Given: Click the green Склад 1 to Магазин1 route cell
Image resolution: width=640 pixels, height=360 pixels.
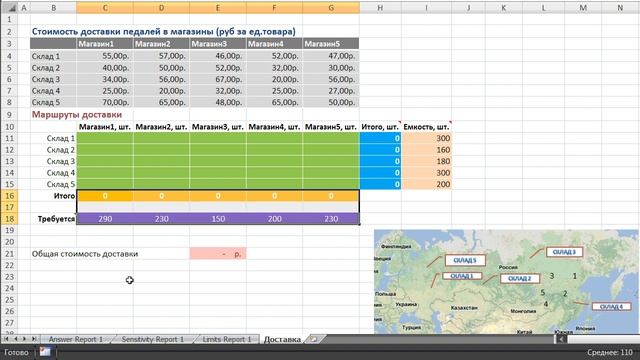Looking at the screenshot, I should tap(105, 138).
